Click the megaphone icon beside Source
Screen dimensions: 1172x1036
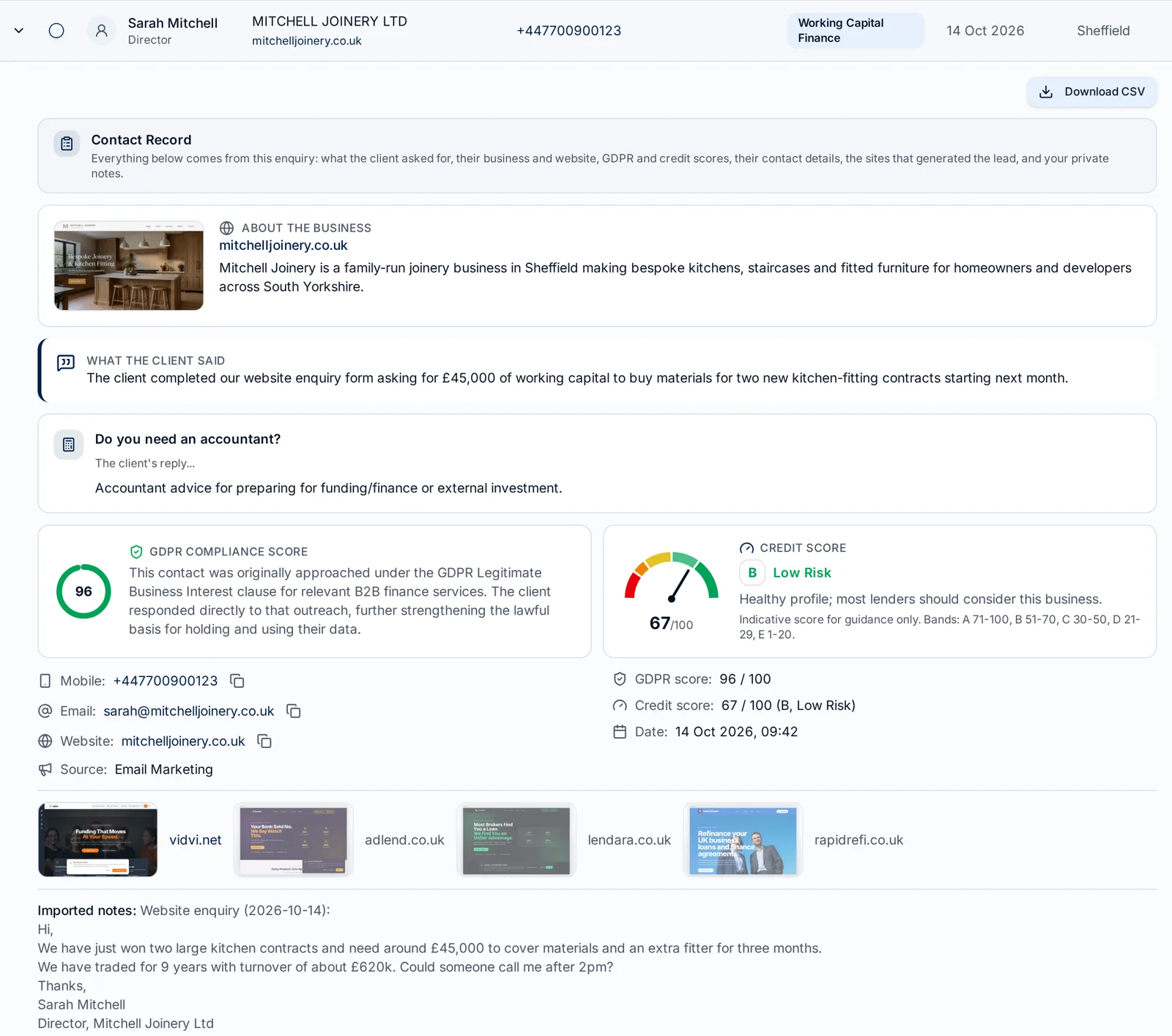coord(45,769)
